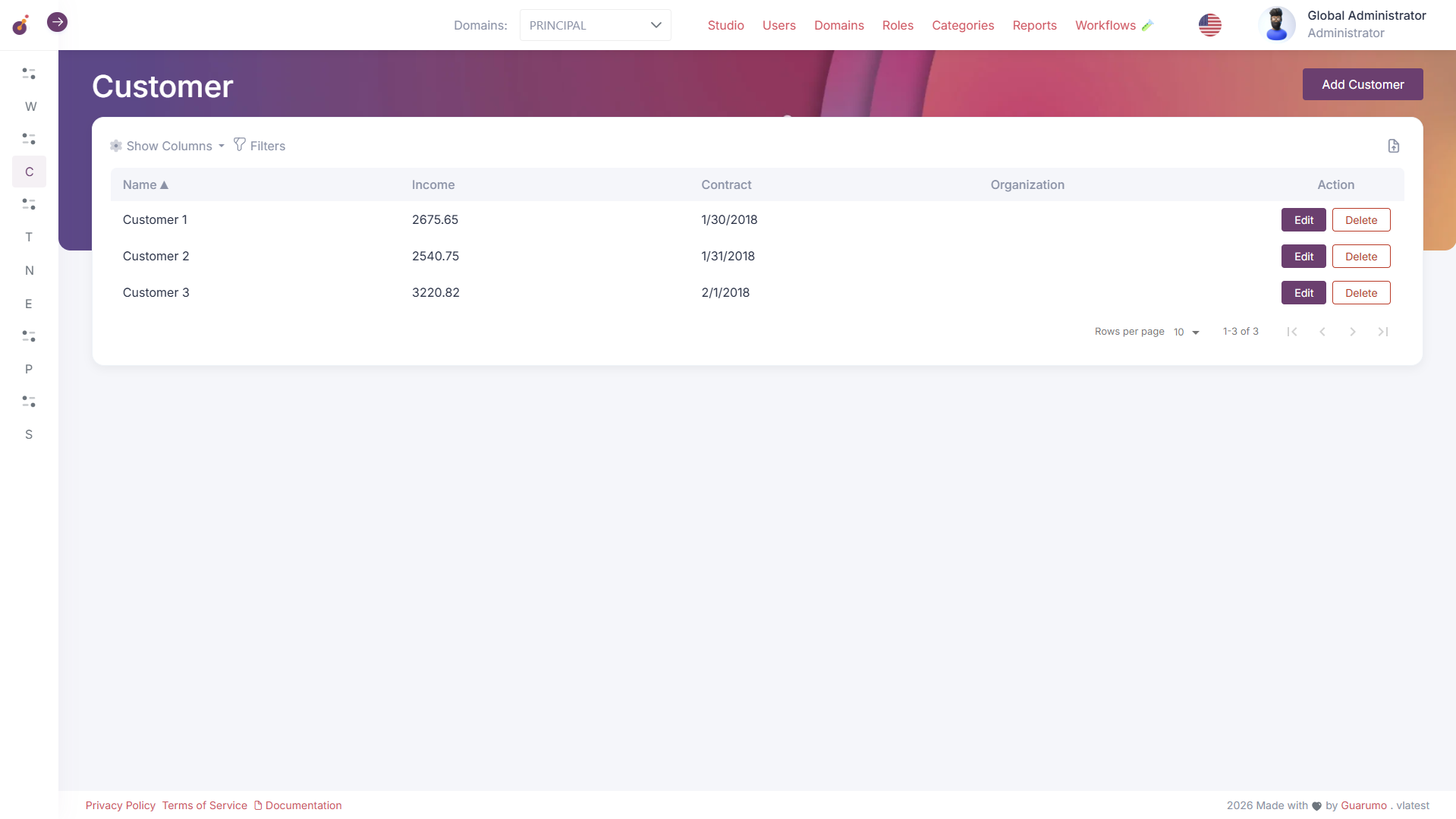
Task: Edit the Customer 2 row
Action: tap(1303, 257)
